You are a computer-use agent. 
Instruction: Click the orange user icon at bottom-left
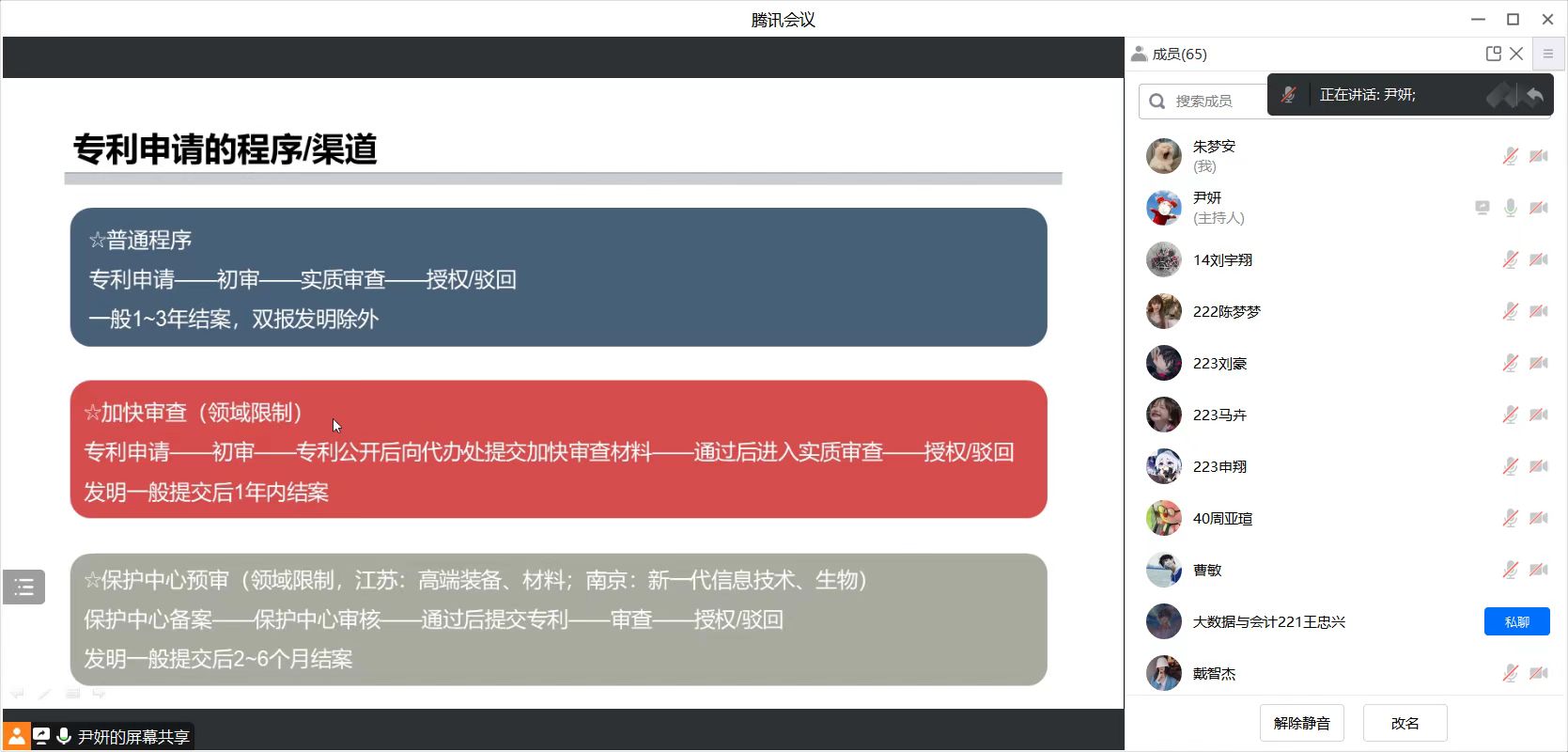point(16,736)
